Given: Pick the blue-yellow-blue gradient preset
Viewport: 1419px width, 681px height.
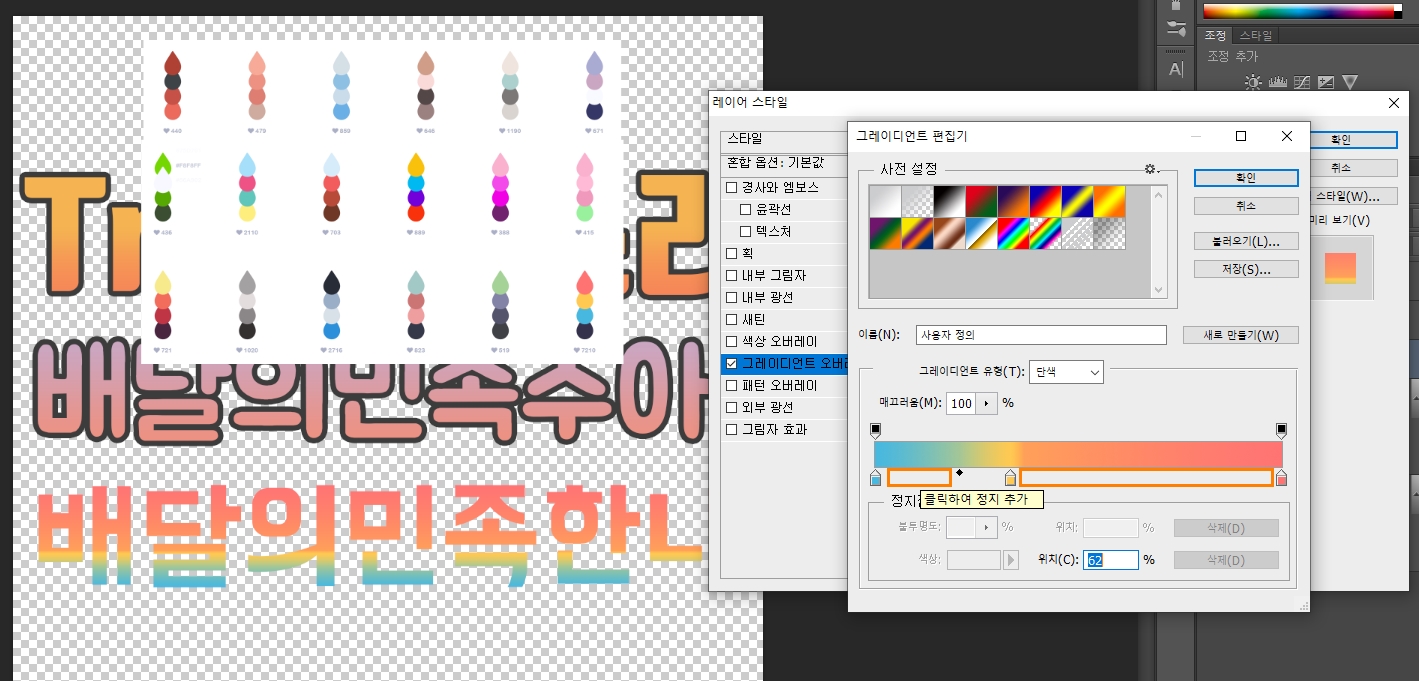Looking at the screenshot, I should [x=1077, y=202].
